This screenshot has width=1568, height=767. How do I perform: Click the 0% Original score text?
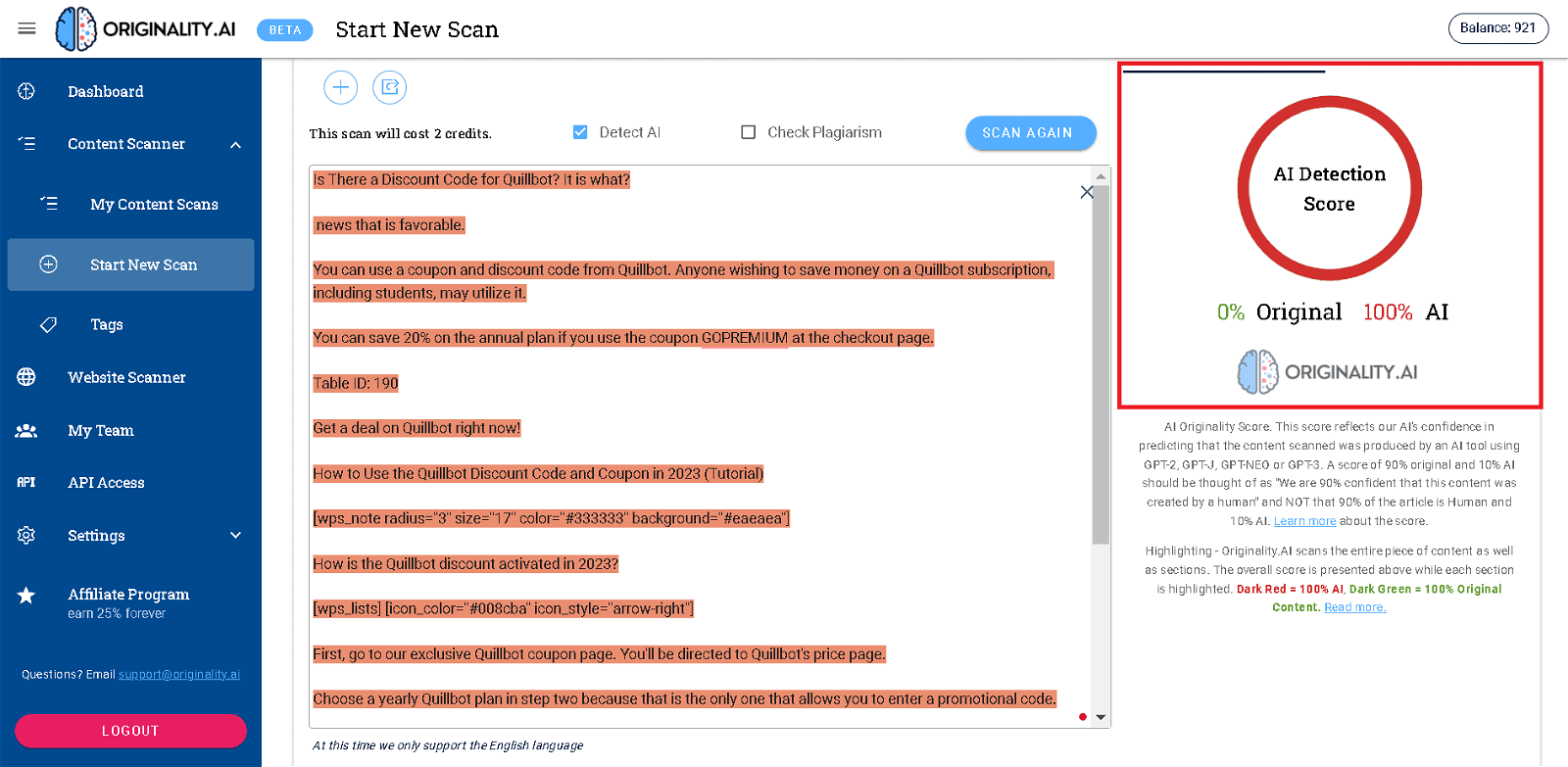(x=1279, y=312)
